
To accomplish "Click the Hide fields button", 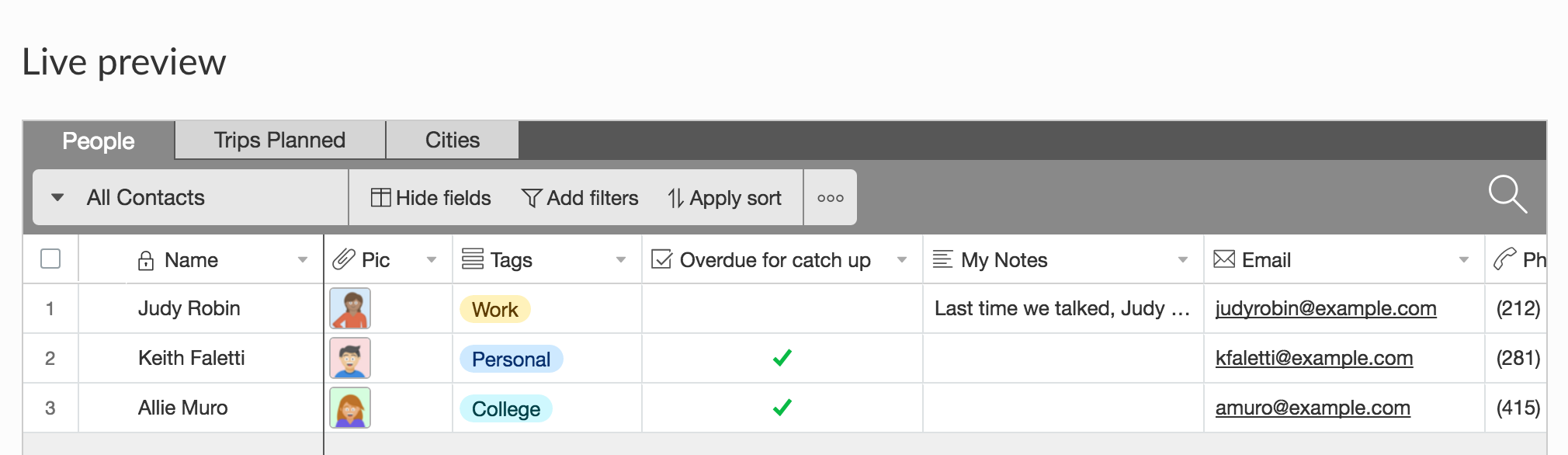I will (431, 198).
